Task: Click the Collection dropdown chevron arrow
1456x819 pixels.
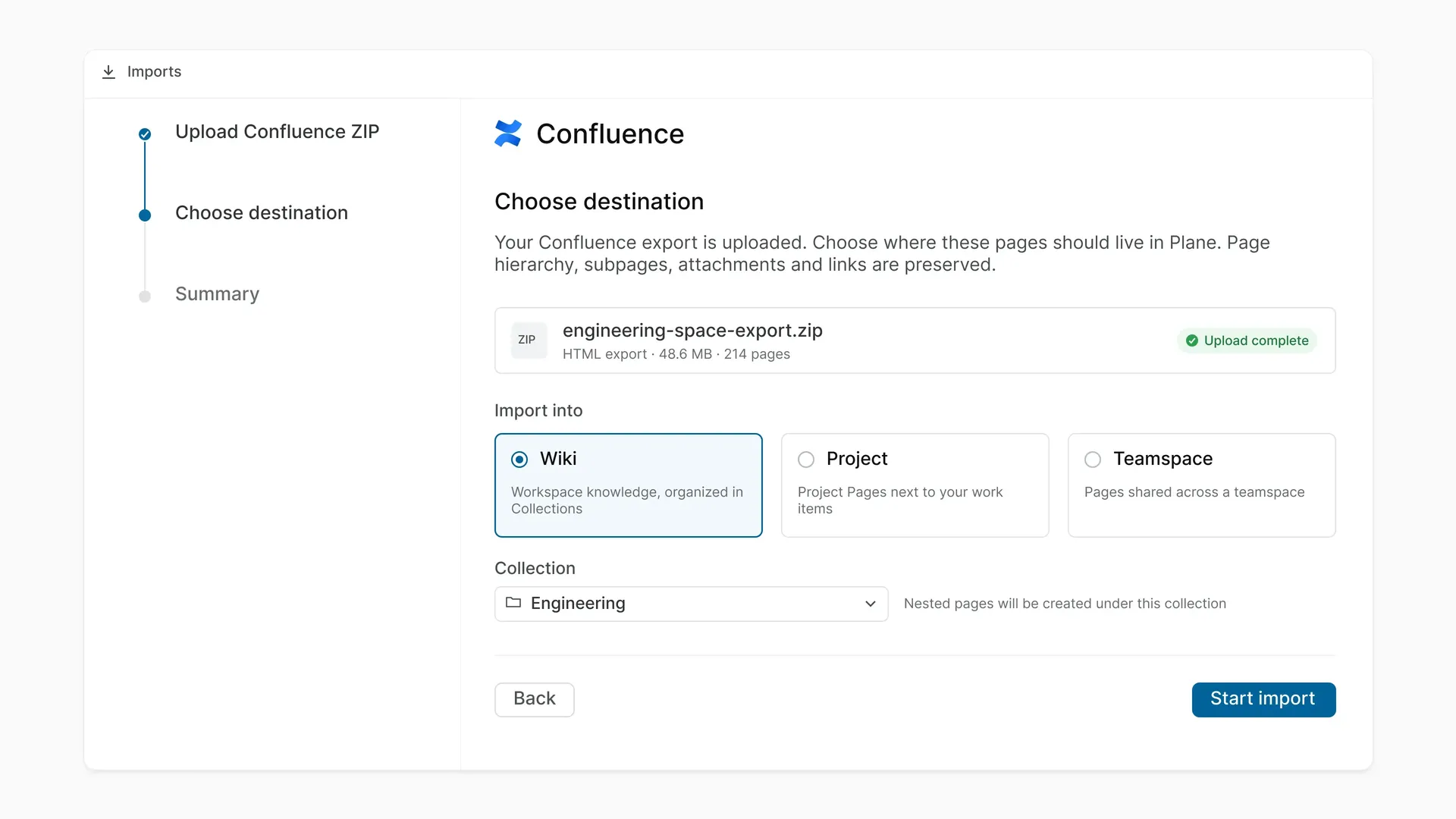Action: (871, 604)
